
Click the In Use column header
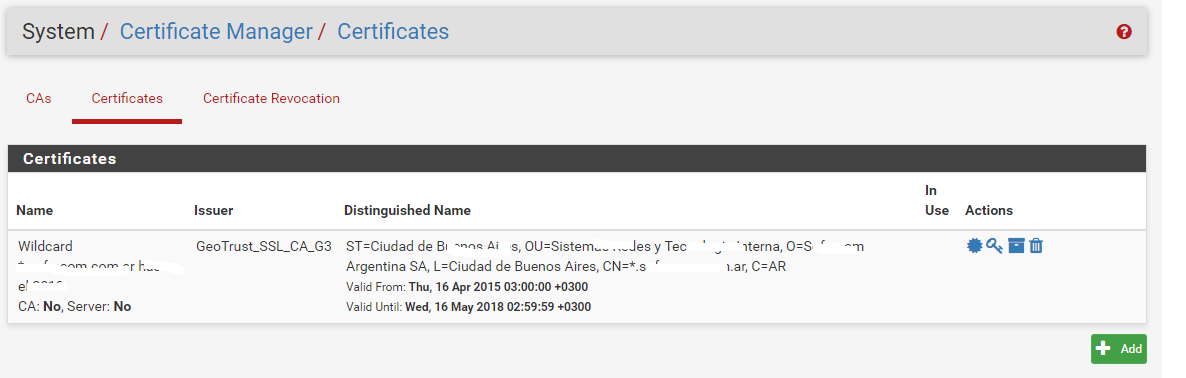point(937,200)
